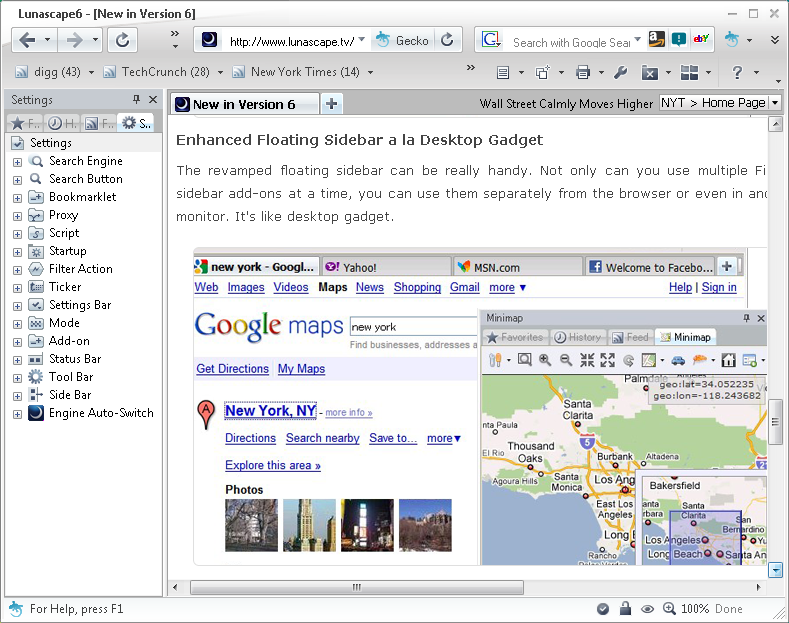Select the New in Version 6 tab
This screenshot has height=623, width=789.
point(244,104)
